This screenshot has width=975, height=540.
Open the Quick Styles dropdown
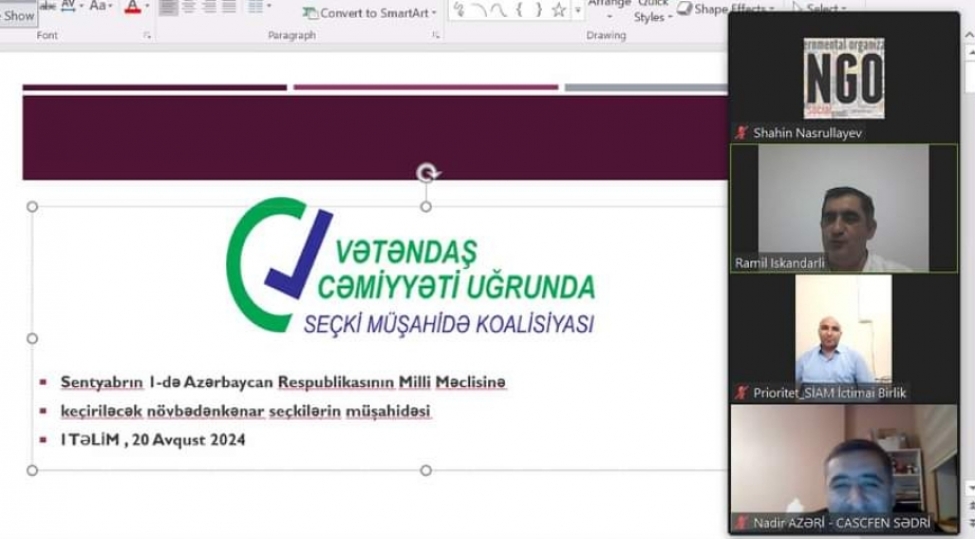click(x=652, y=12)
